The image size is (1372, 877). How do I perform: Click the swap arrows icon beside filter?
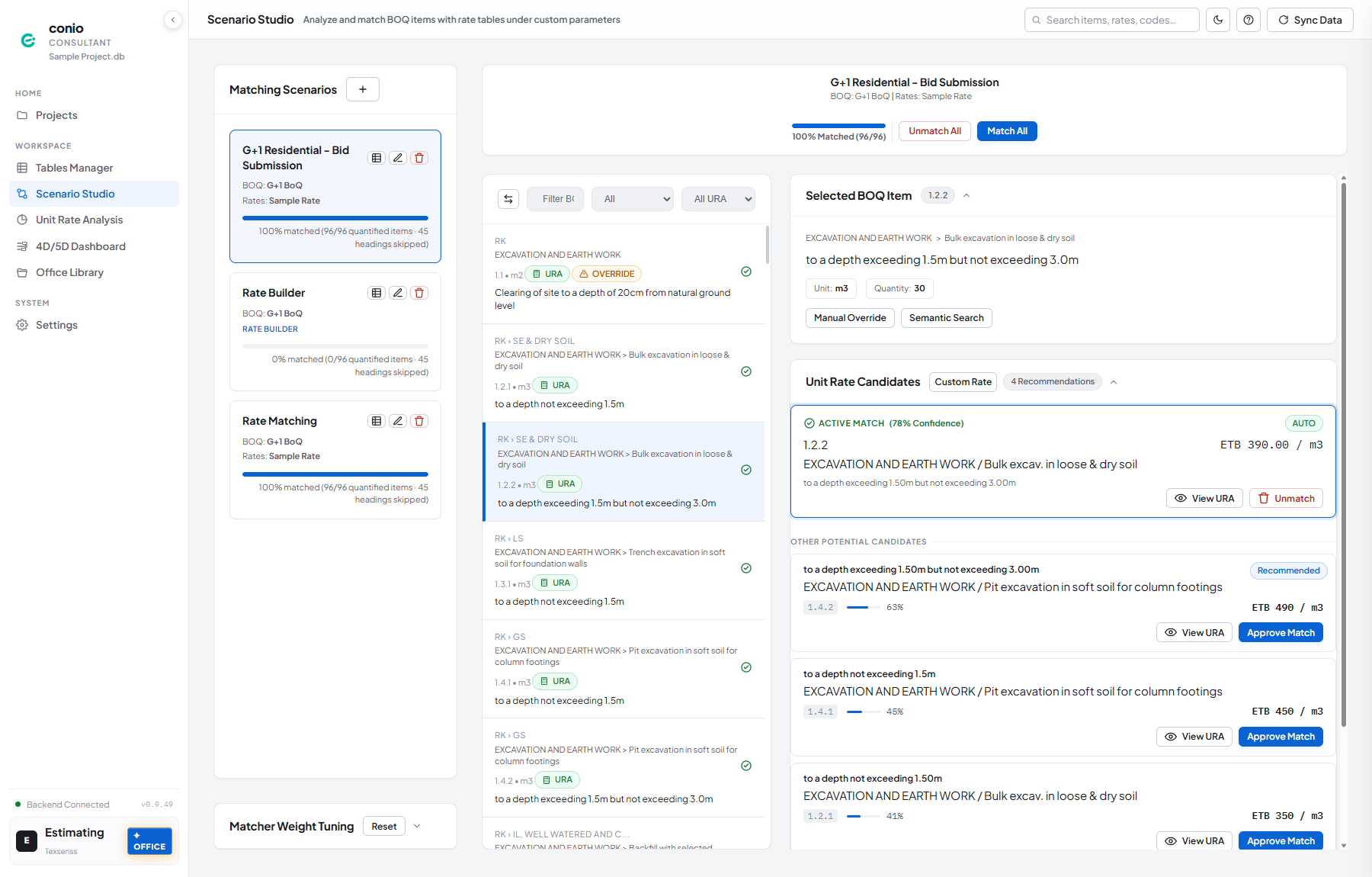(508, 199)
